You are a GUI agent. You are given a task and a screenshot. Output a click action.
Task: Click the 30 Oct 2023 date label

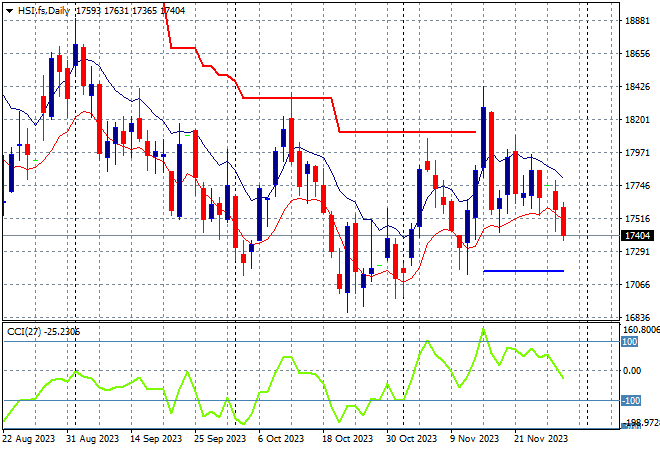click(x=411, y=439)
